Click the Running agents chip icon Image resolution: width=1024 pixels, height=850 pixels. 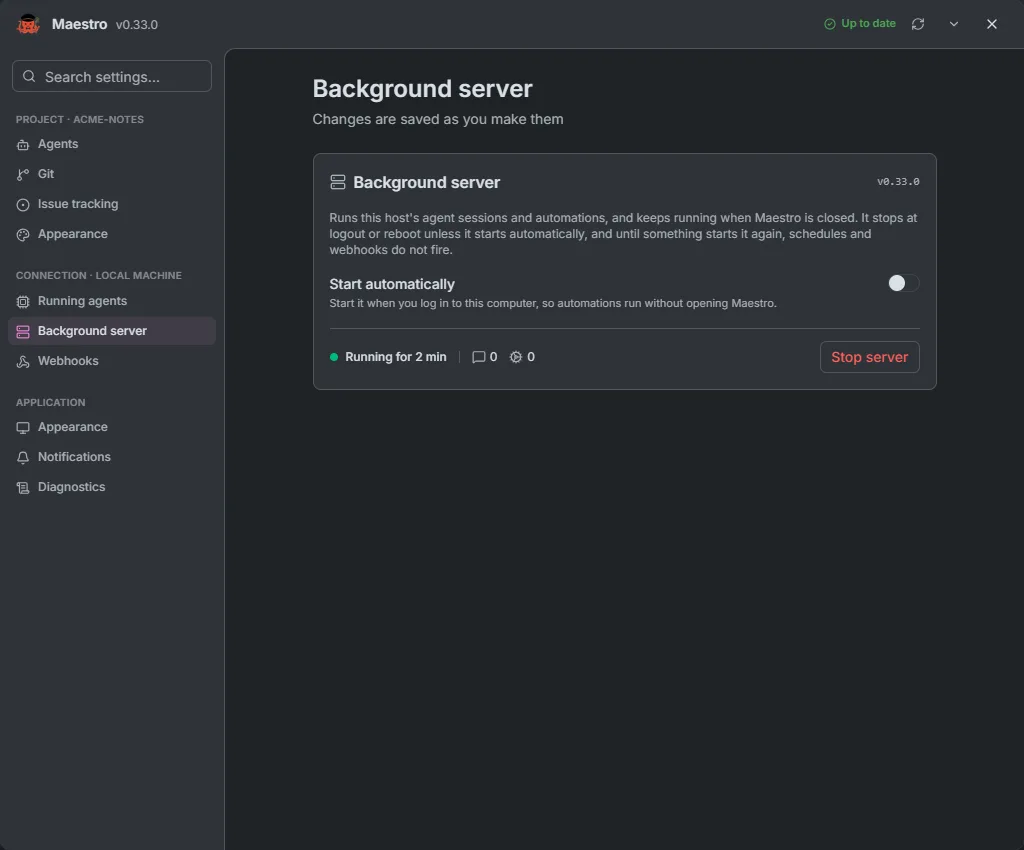pos(23,302)
